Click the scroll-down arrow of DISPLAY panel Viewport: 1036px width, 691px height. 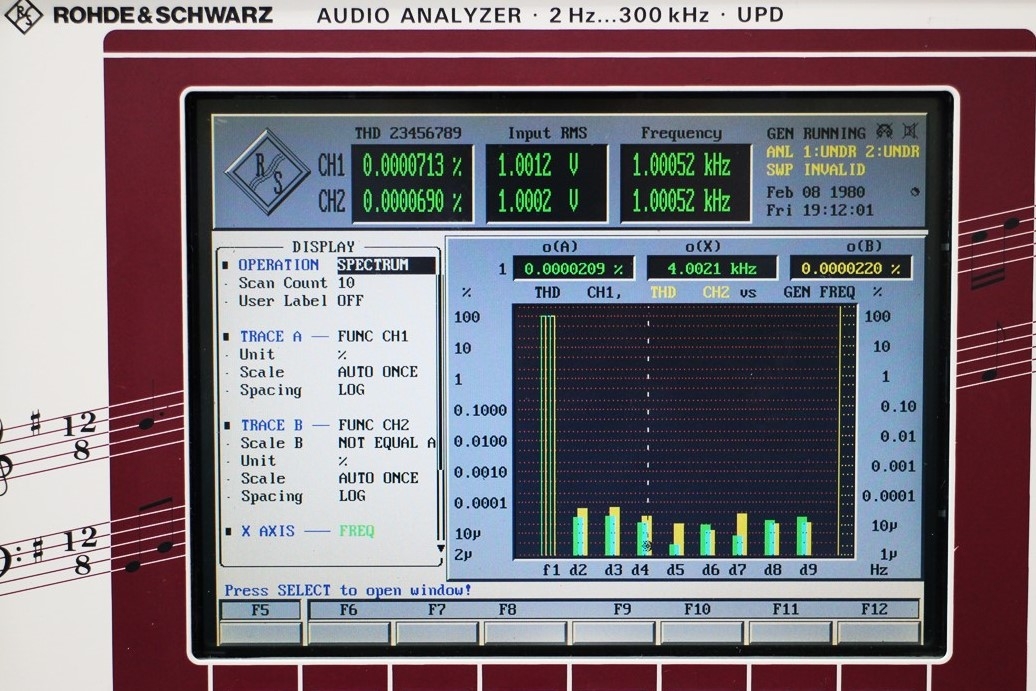441,548
